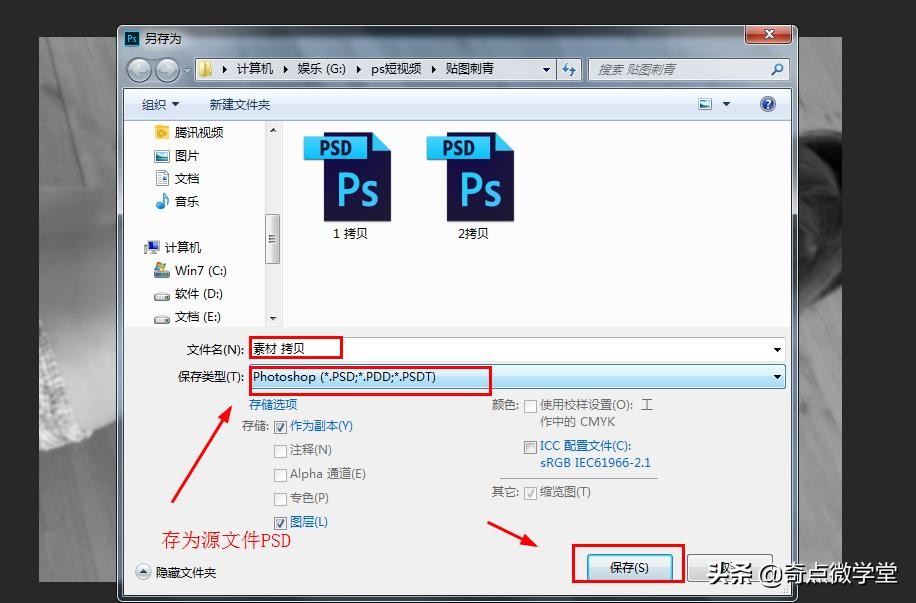The width and height of the screenshot is (916, 603).
Task: Open the 保存类型 format dropdown
Action: (778, 377)
